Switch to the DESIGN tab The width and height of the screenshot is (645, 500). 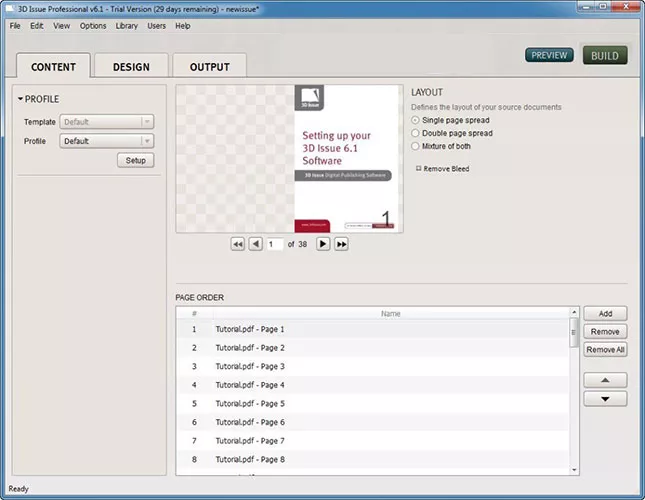(x=131, y=66)
